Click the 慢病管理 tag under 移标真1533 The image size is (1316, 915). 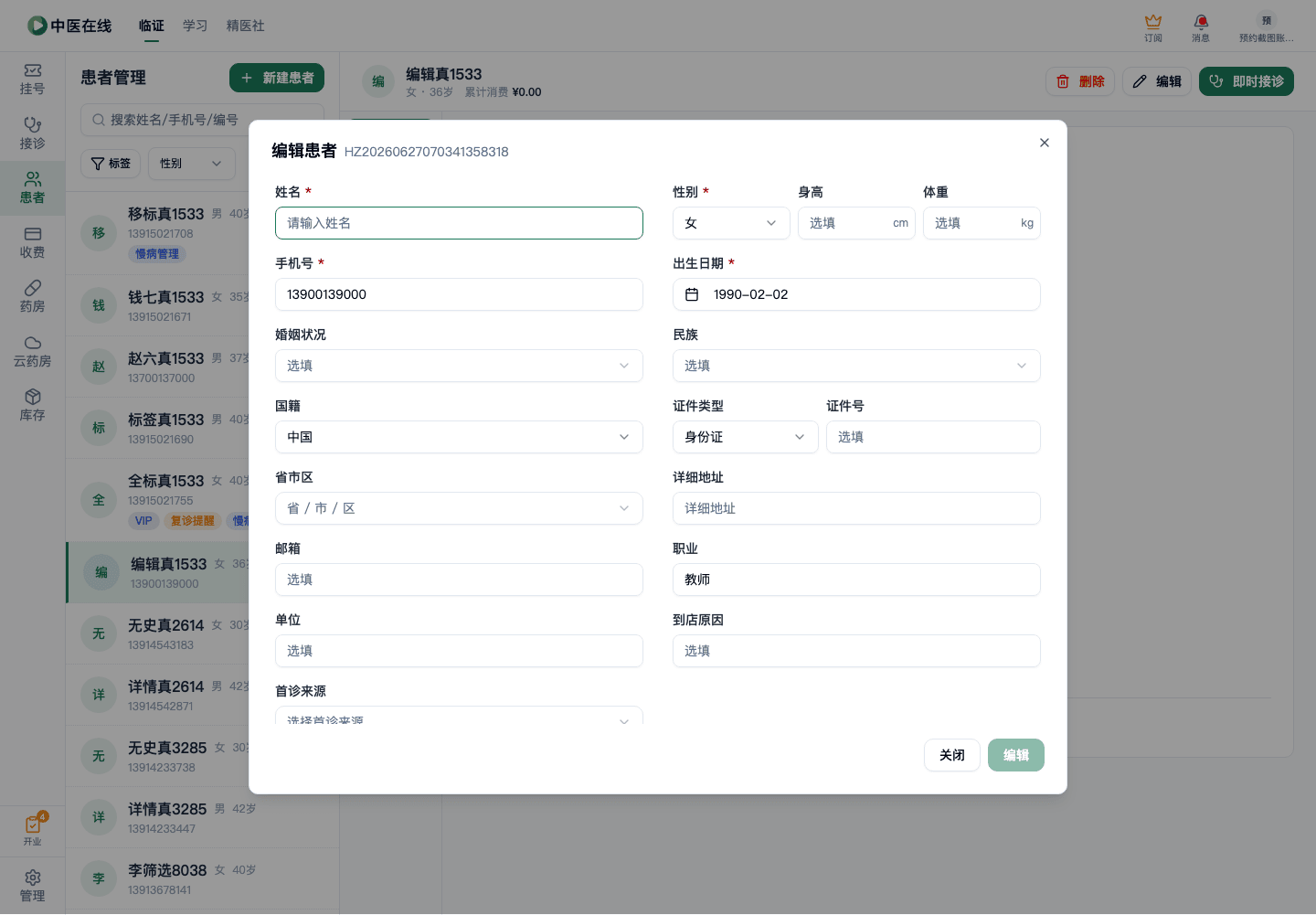tap(157, 254)
